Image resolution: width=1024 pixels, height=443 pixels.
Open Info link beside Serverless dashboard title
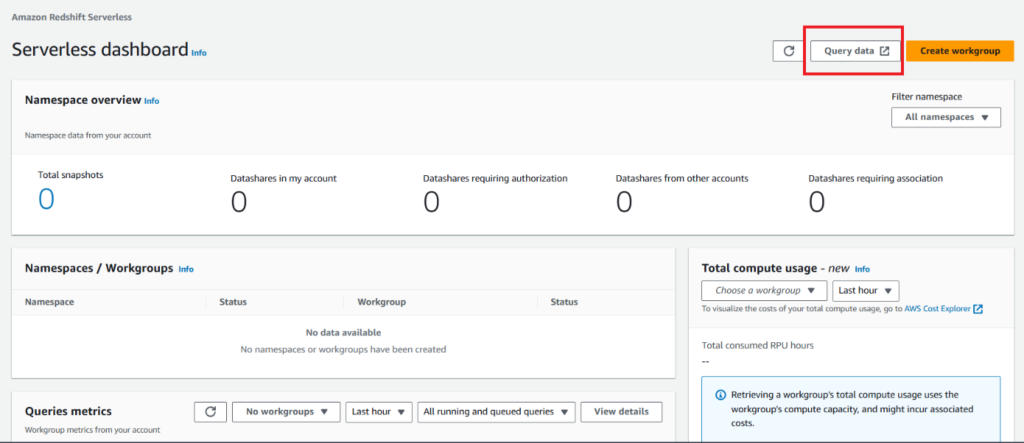199,53
